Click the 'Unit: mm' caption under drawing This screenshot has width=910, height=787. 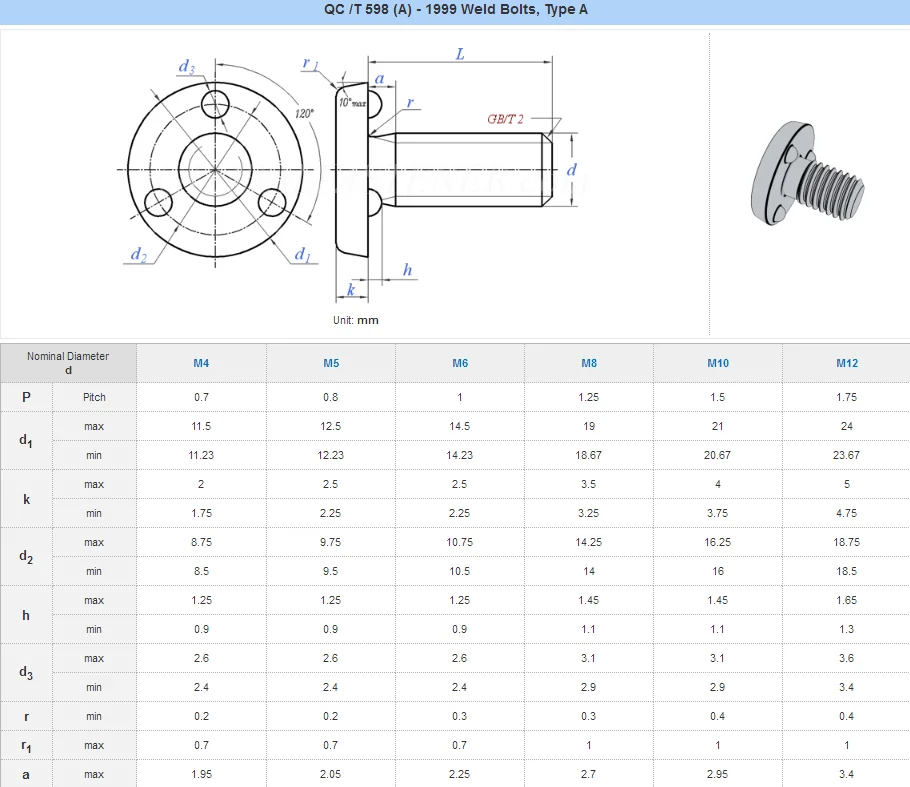click(x=356, y=320)
